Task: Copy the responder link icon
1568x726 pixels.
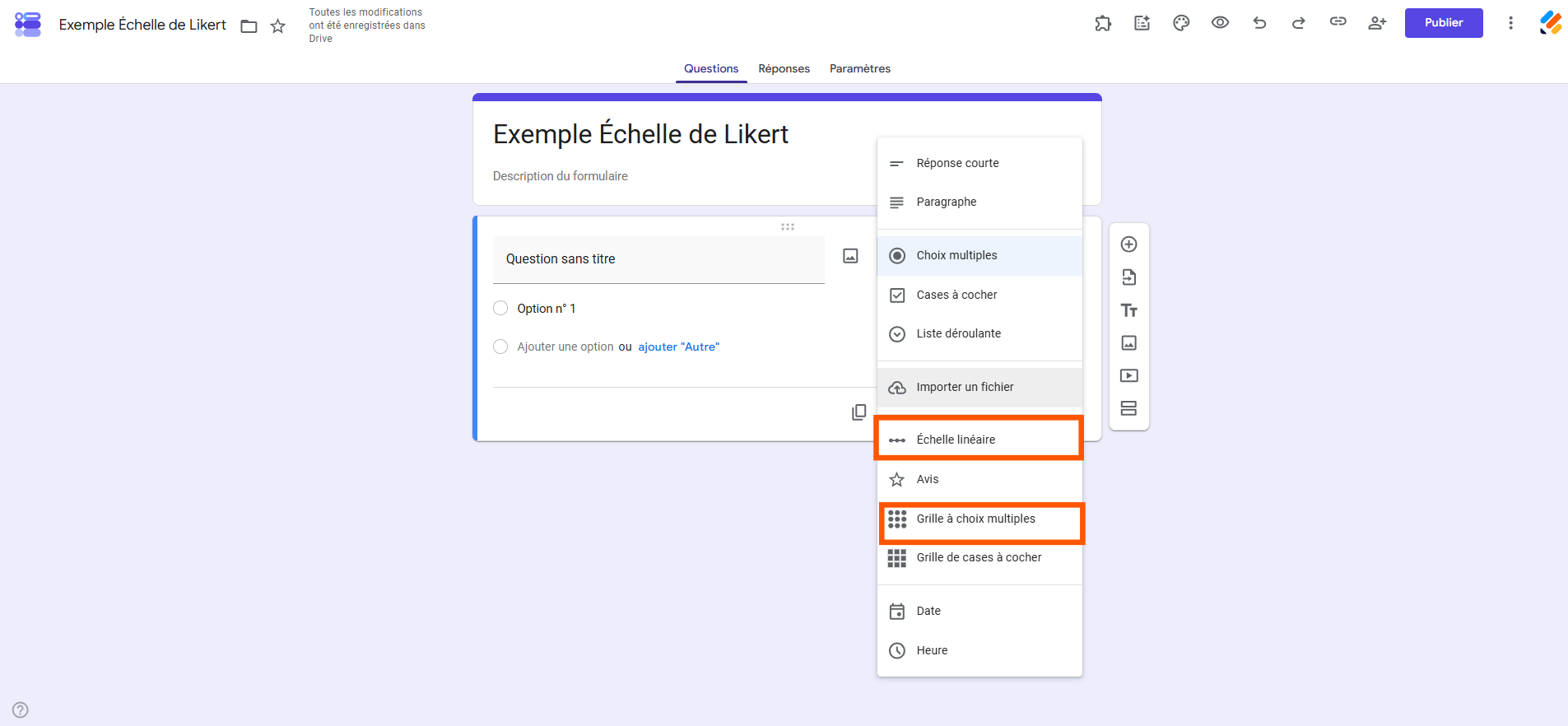Action: pyautogui.click(x=1338, y=22)
